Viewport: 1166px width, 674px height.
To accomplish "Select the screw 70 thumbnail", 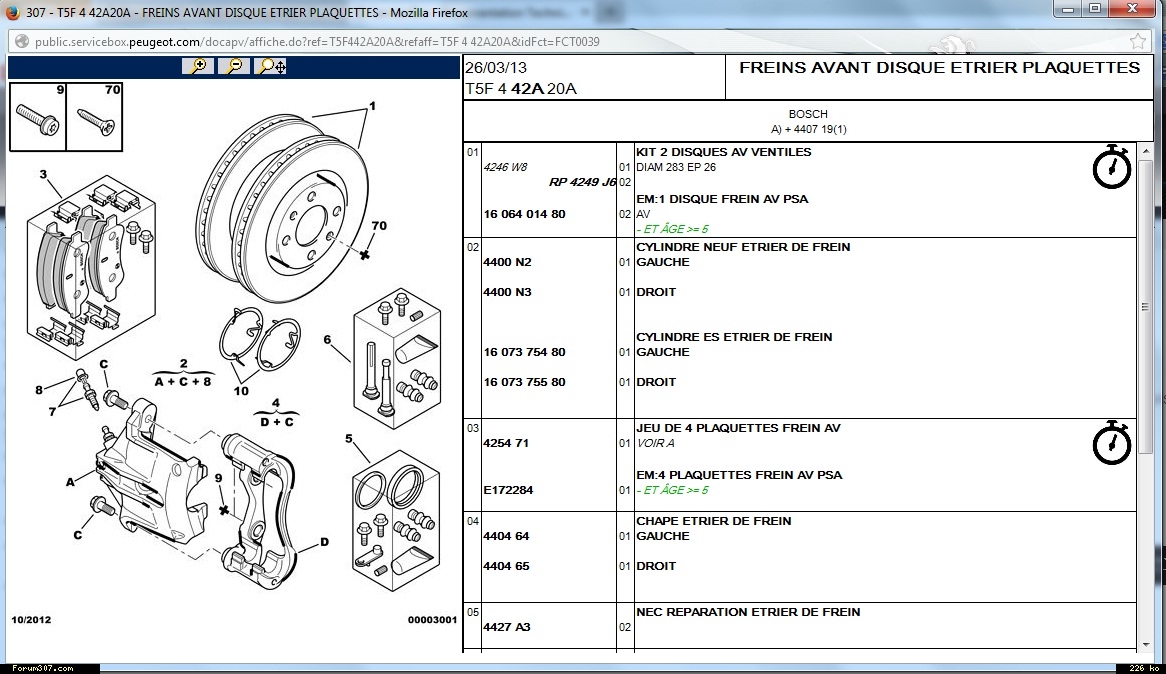I will click(94, 117).
